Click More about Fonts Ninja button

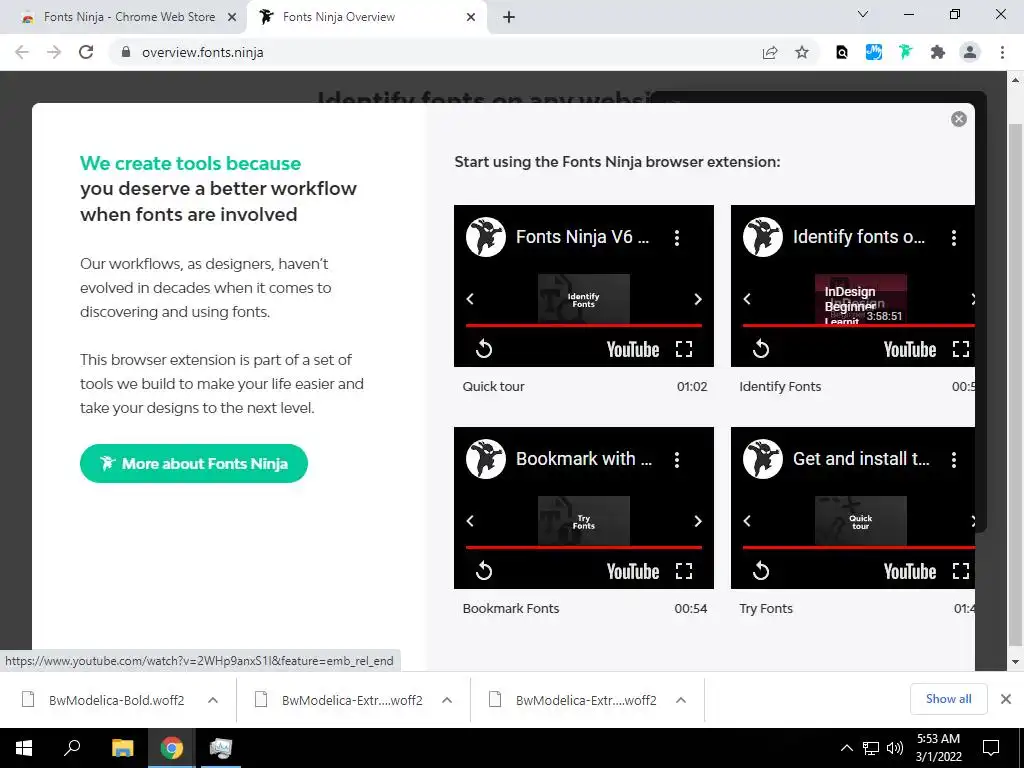pyautogui.click(x=194, y=464)
